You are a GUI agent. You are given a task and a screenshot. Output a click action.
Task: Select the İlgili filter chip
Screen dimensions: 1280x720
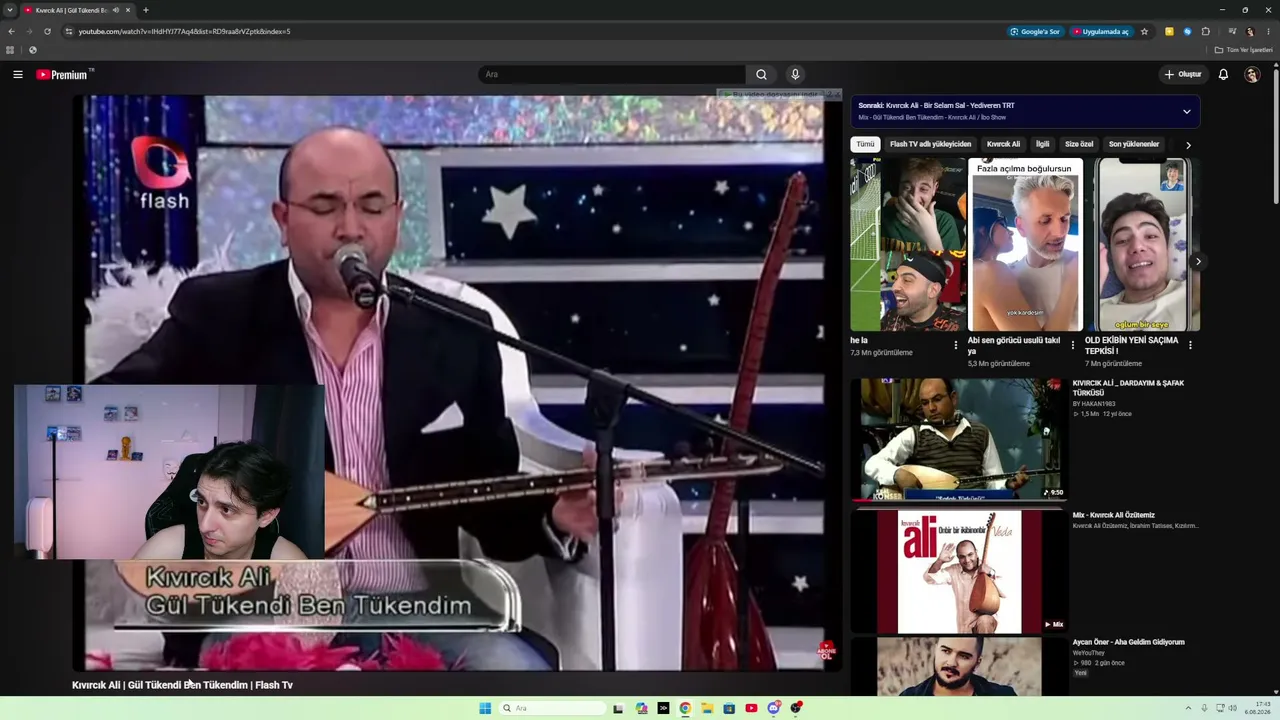point(1042,144)
